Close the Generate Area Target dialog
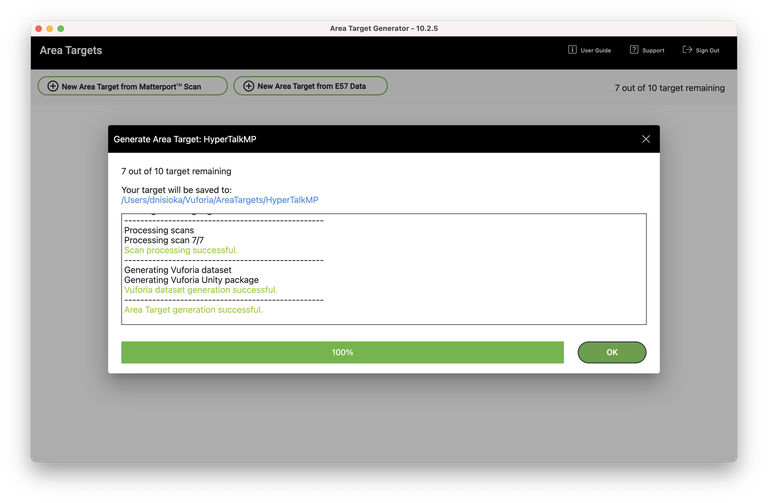Viewport: 768px width, 503px height. 646,139
